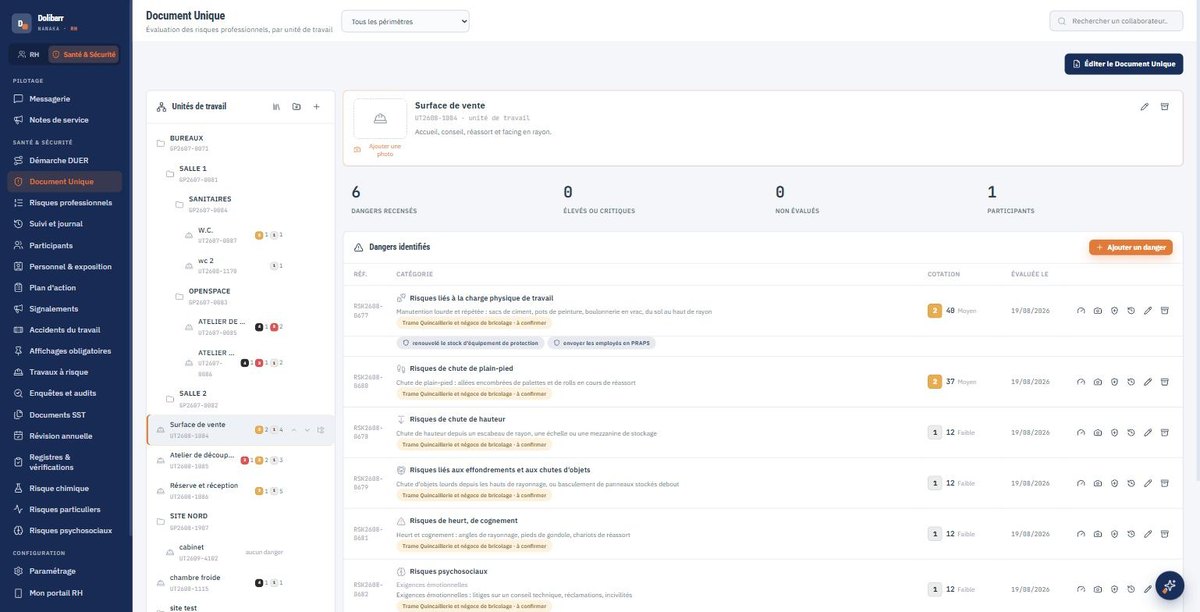Open history icon on chute de plain-pied row
Viewport: 1200px width, 612px height.
(x=1131, y=381)
